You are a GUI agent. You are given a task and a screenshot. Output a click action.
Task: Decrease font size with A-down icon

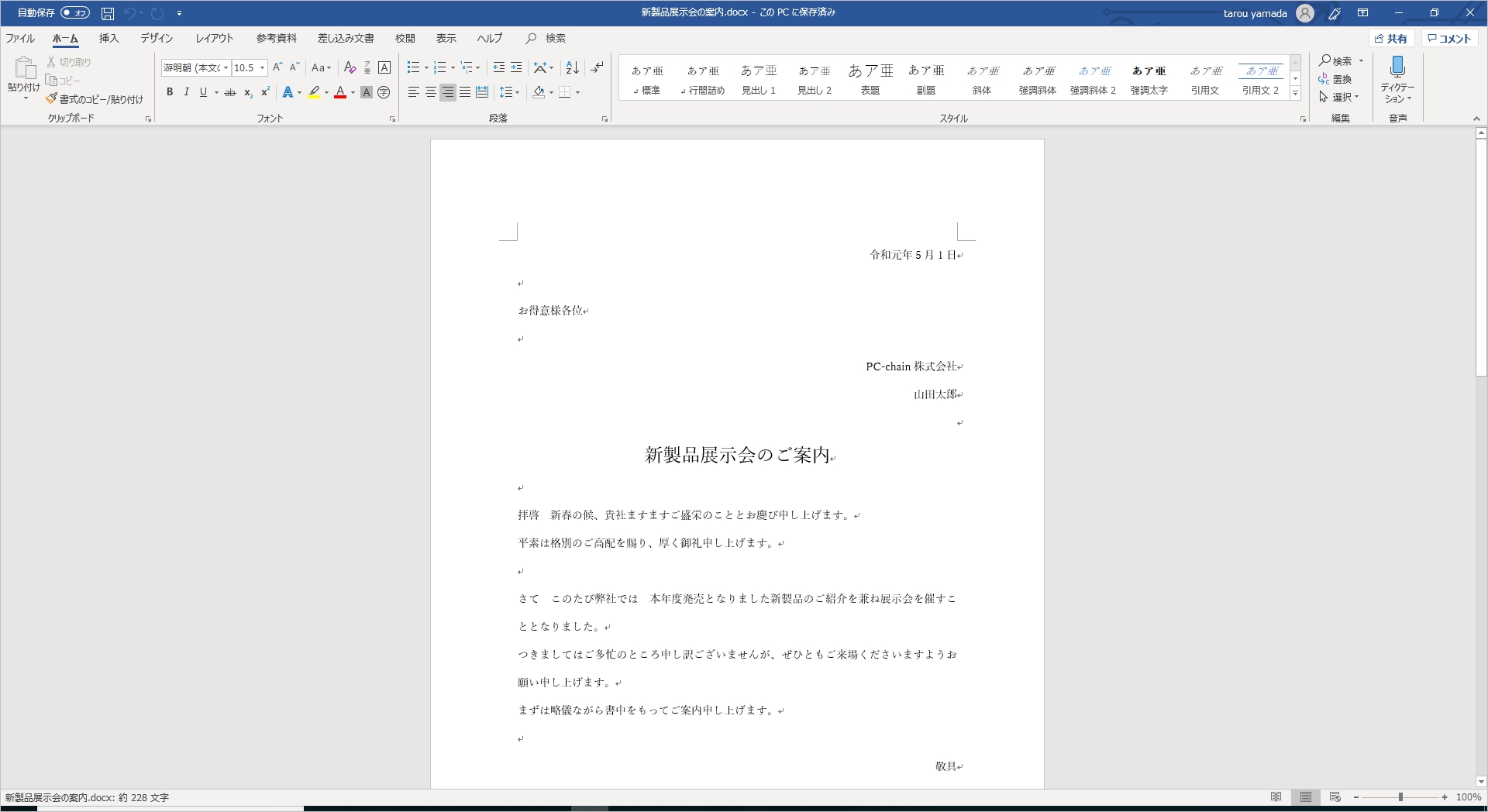(294, 67)
